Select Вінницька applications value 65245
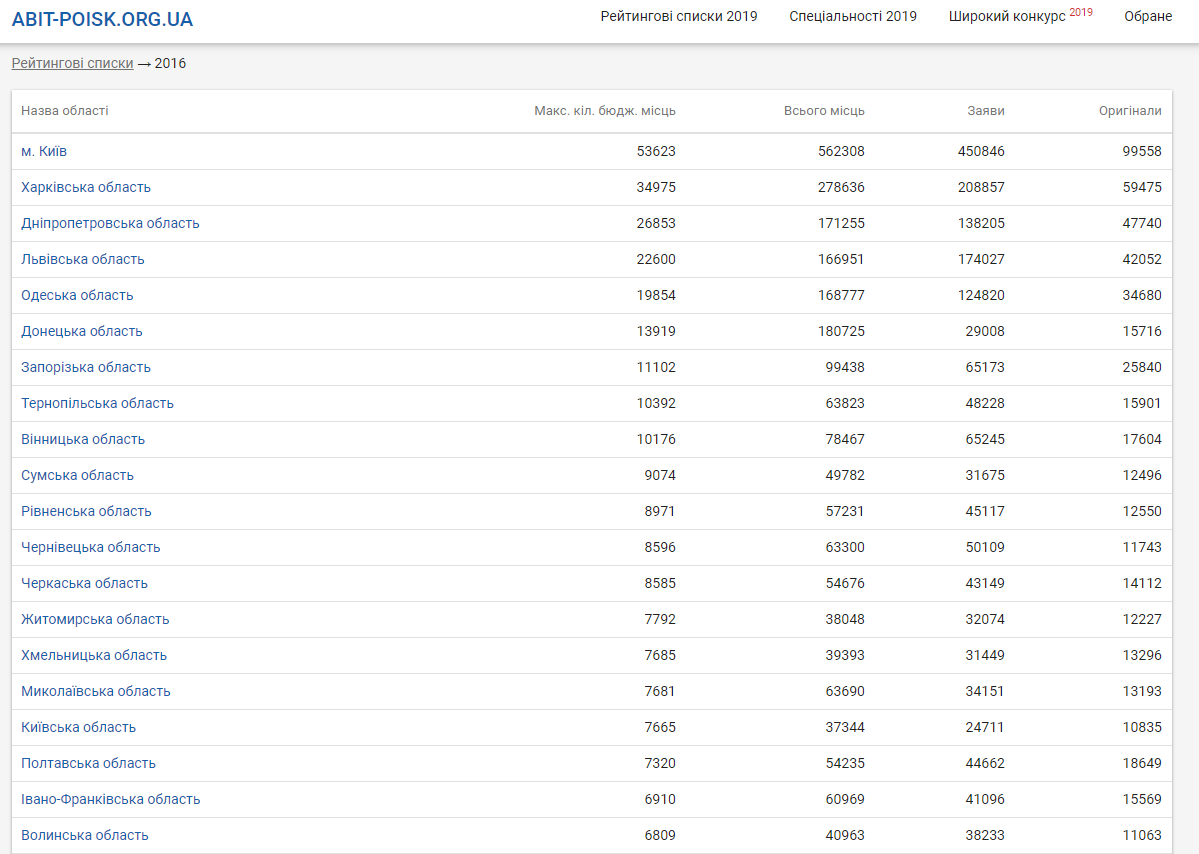This screenshot has width=1199, height=854. (x=985, y=439)
